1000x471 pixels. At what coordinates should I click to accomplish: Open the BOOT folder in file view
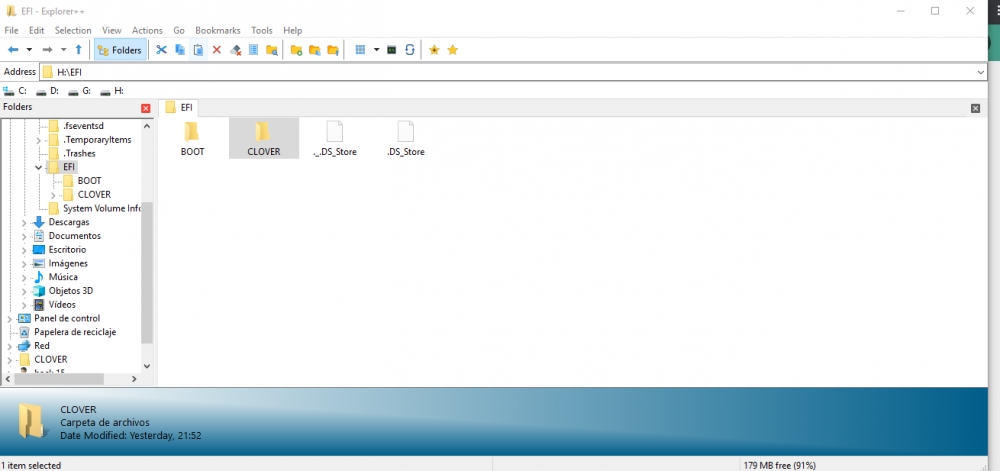(x=192, y=137)
